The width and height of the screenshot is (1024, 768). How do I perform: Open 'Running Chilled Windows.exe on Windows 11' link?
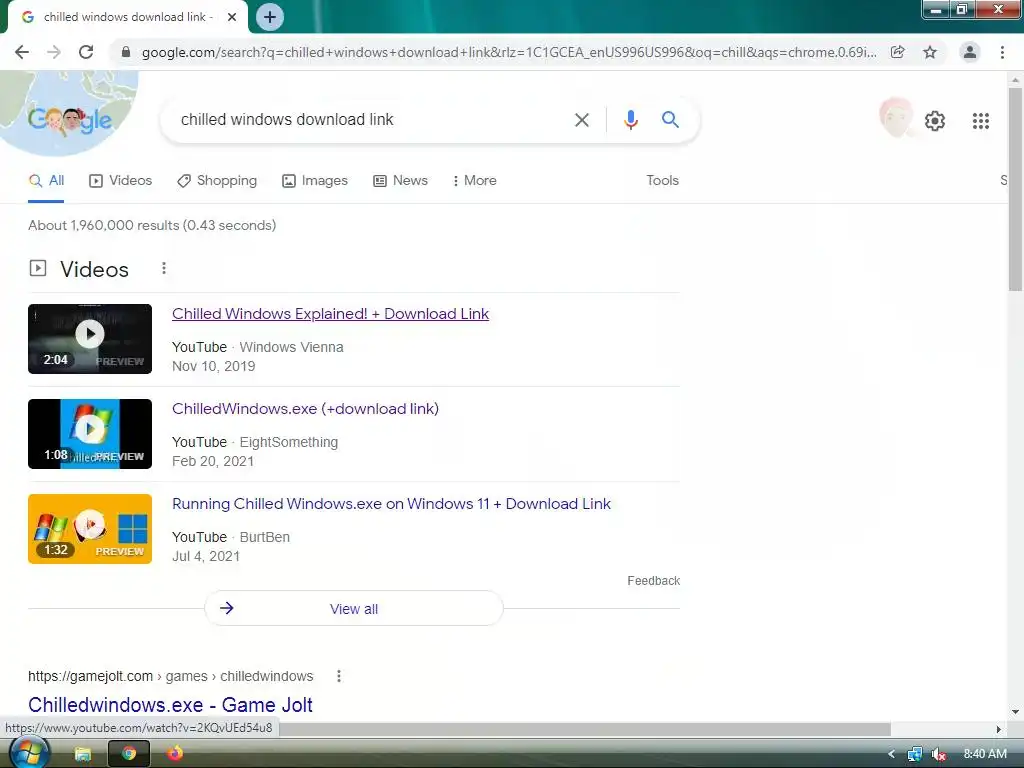click(x=391, y=504)
